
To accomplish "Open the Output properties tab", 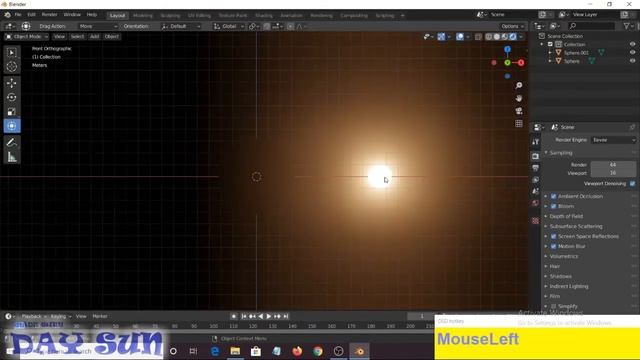I will click(x=536, y=168).
